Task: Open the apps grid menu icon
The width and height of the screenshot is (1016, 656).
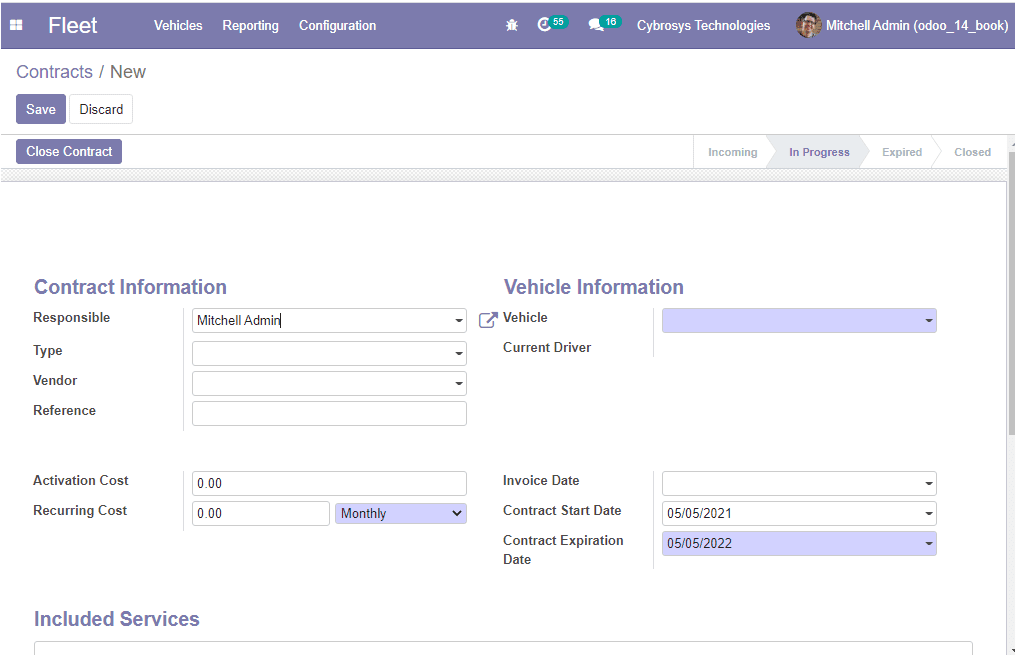Action: [16, 25]
